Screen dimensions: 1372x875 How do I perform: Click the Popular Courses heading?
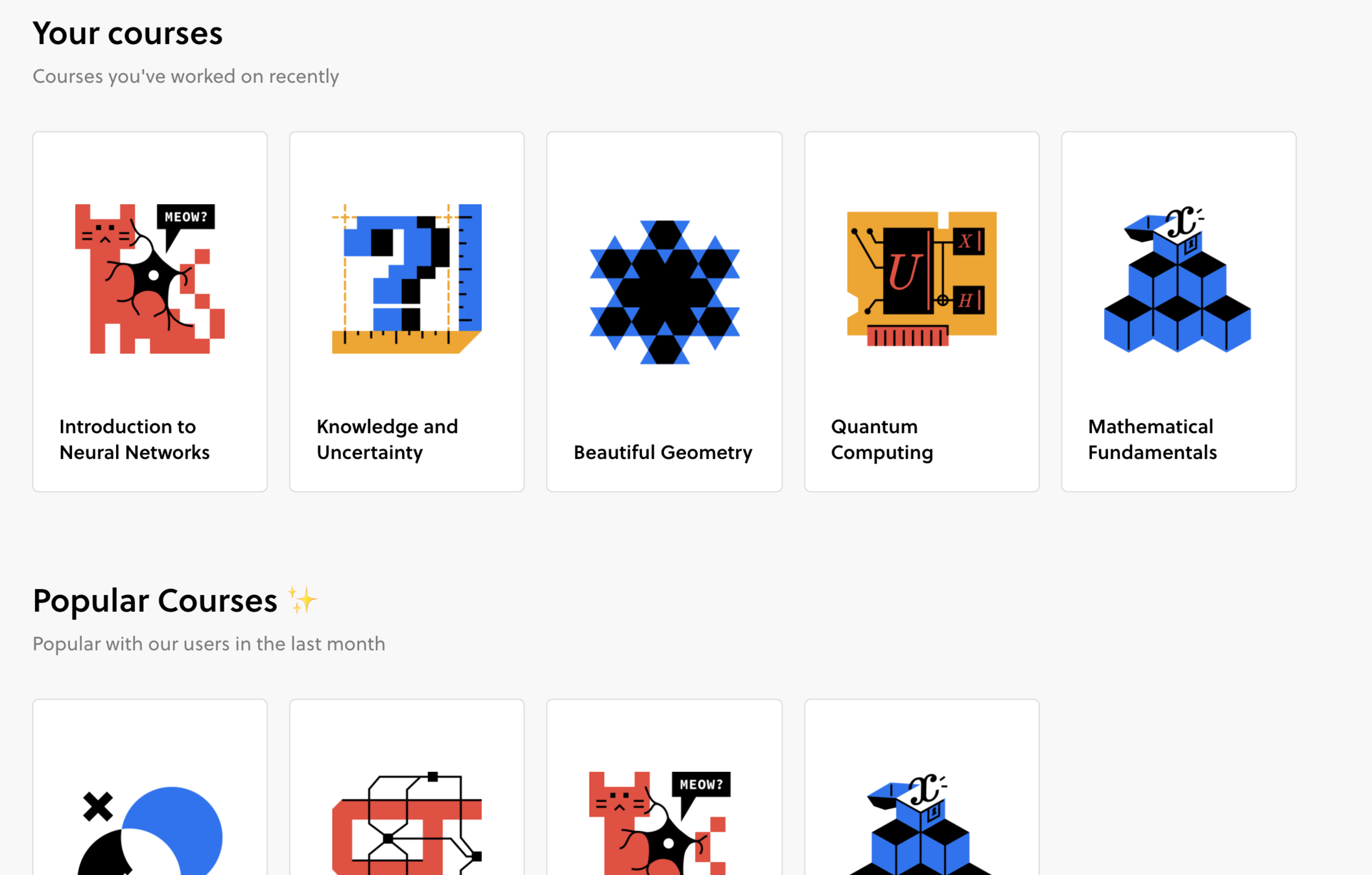(155, 601)
